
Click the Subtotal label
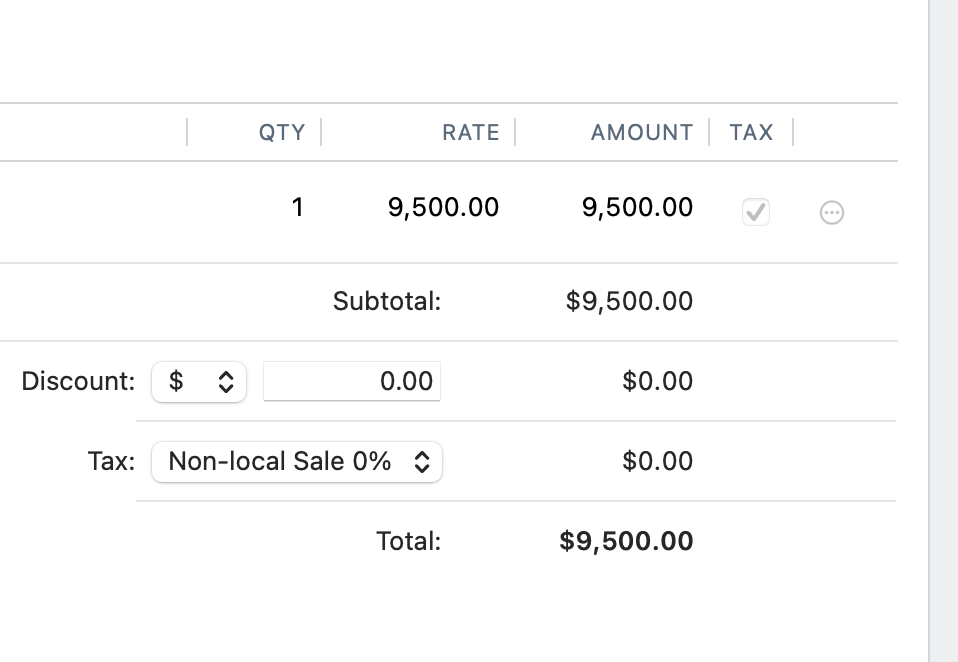(386, 301)
